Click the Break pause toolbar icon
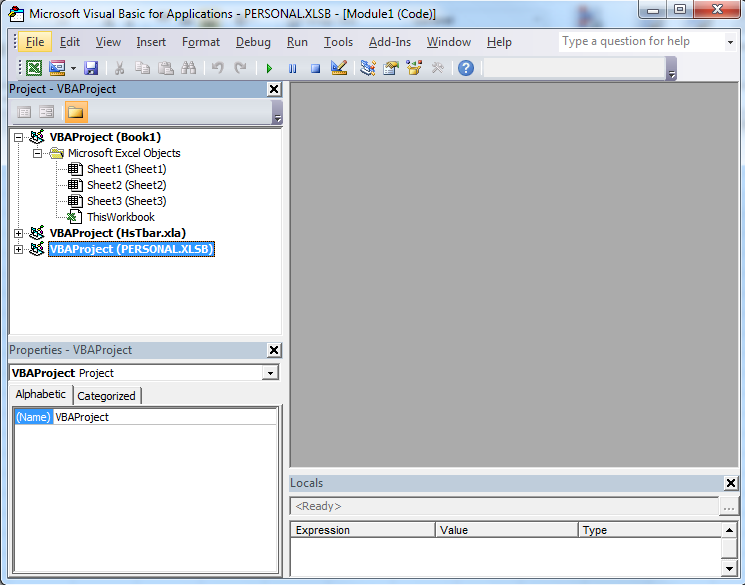 [x=292, y=68]
